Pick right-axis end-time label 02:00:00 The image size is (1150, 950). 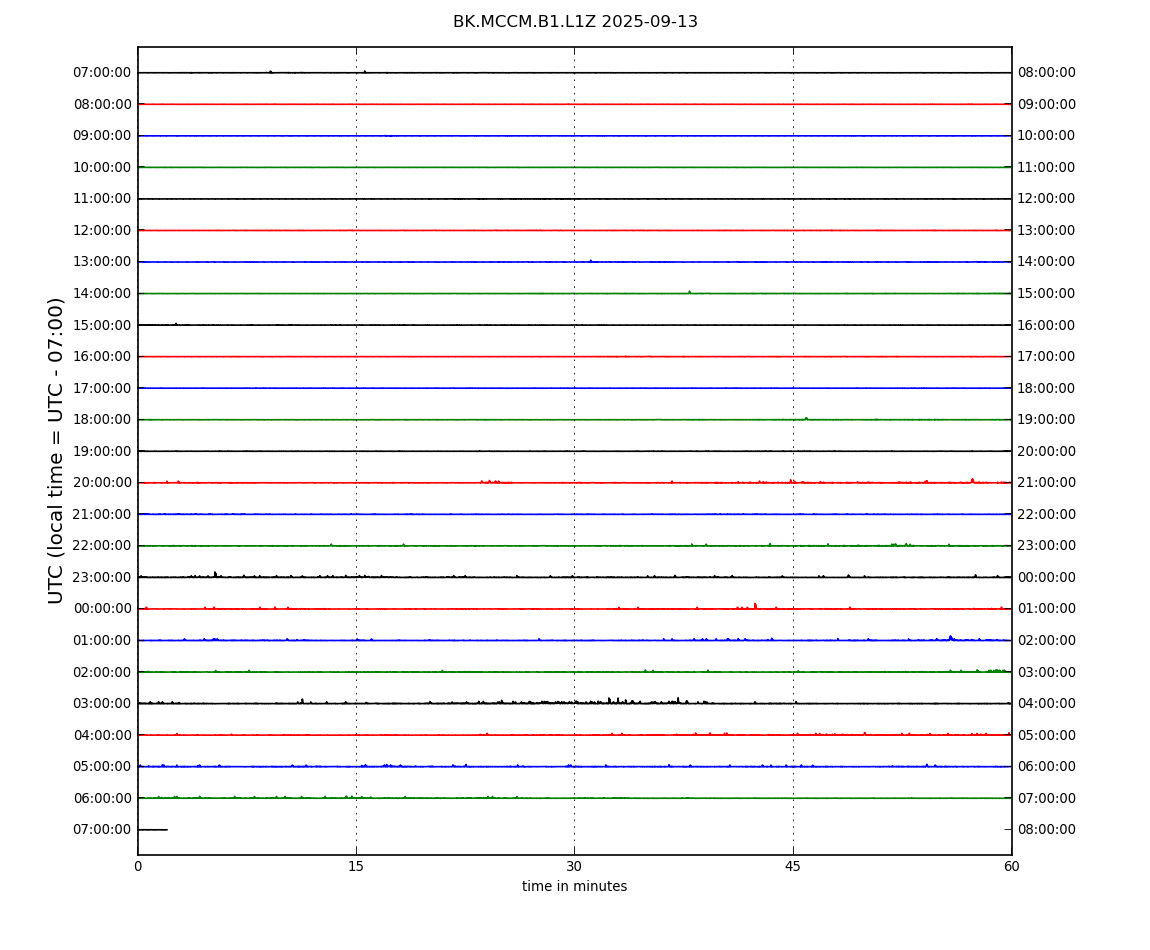click(x=1047, y=640)
